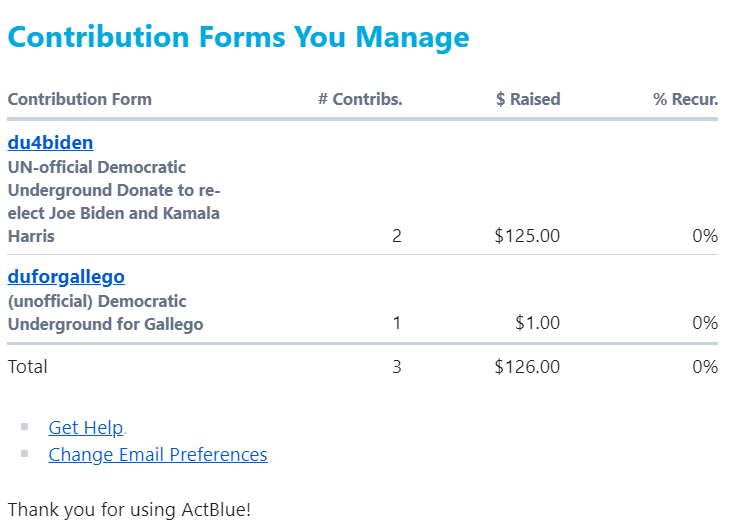Click the $125.00 raised amount

tap(527, 236)
